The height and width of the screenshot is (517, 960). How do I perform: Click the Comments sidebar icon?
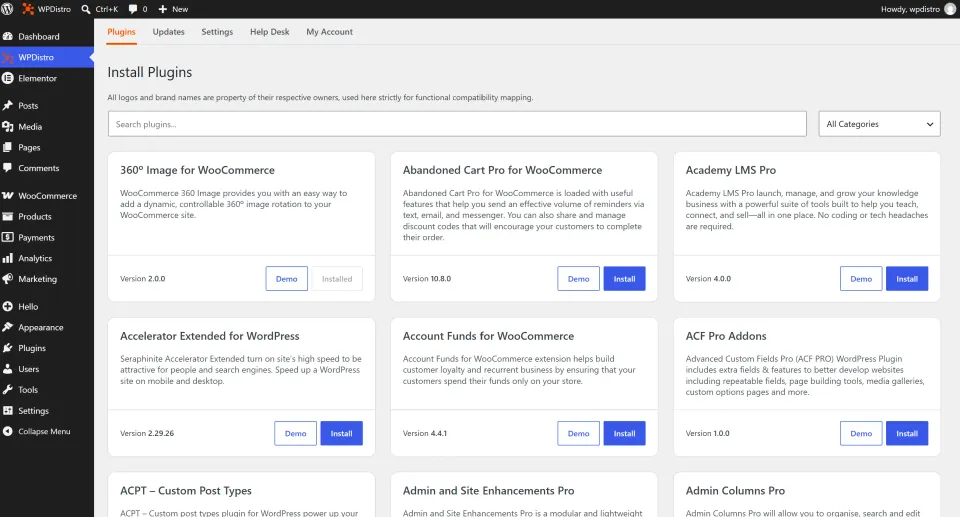[x=8, y=168]
